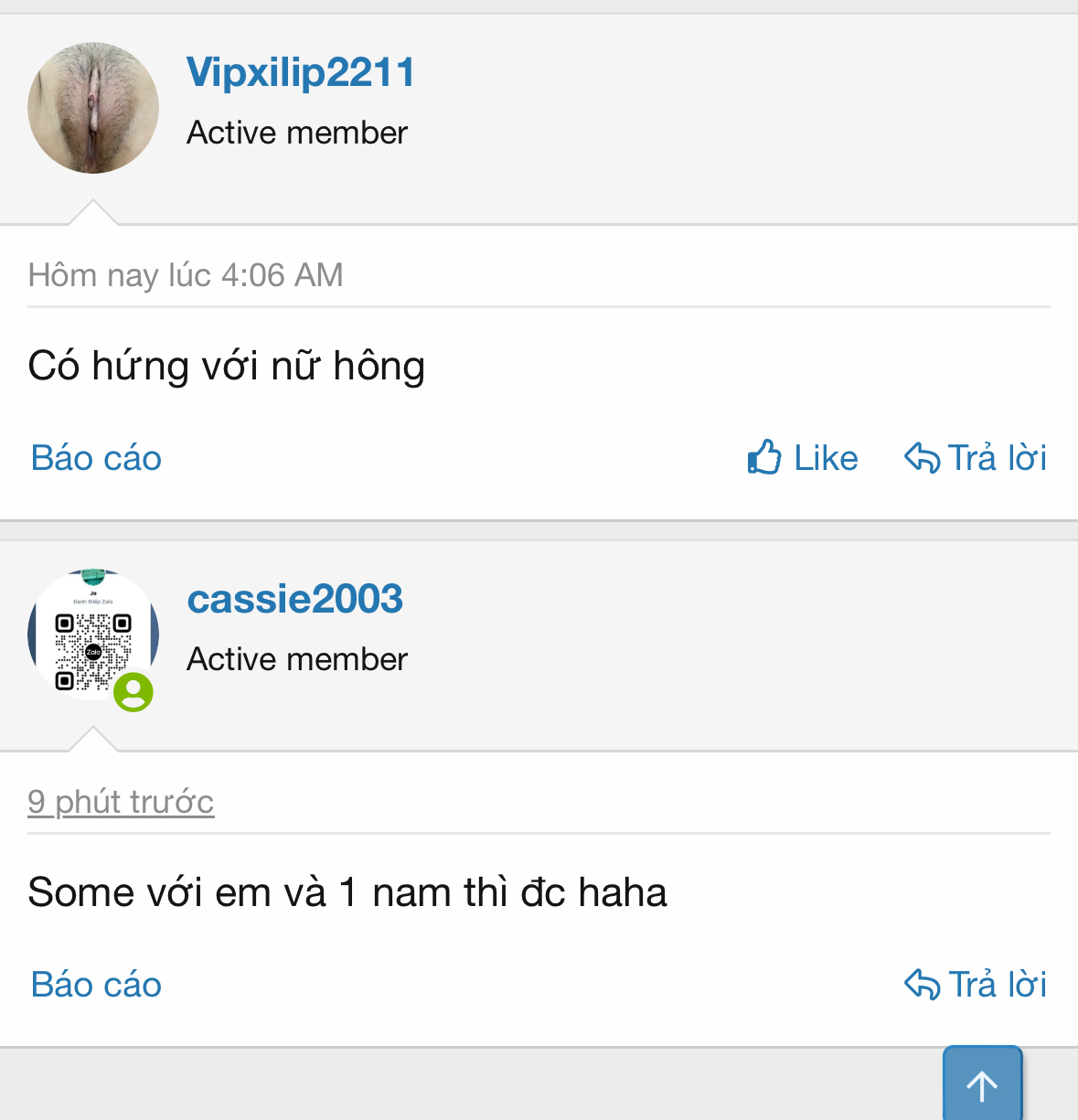Report the Vipxilip2211 post via Báo cáo
1078x1120 pixels.
tap(96, 458)
